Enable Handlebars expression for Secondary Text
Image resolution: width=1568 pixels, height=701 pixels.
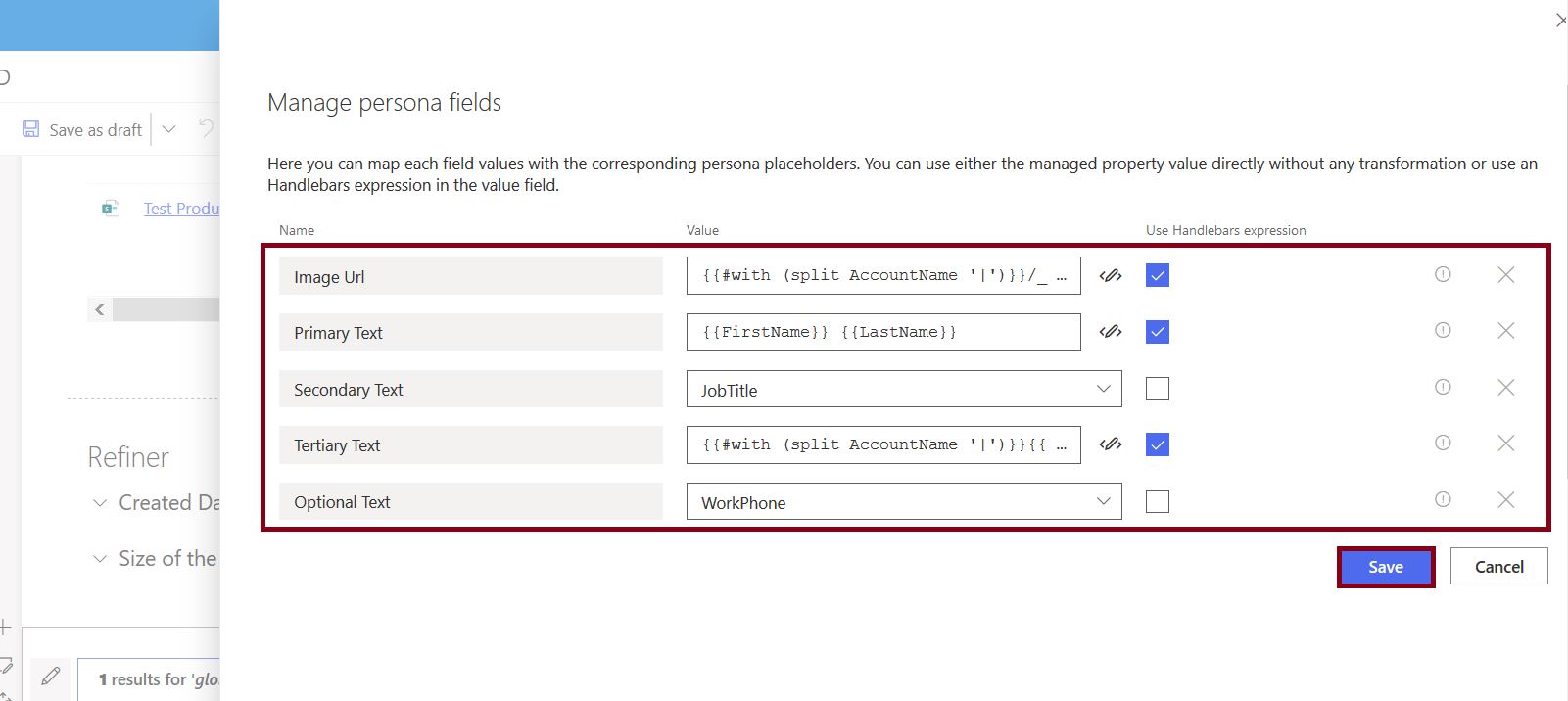coord(1158,389)
